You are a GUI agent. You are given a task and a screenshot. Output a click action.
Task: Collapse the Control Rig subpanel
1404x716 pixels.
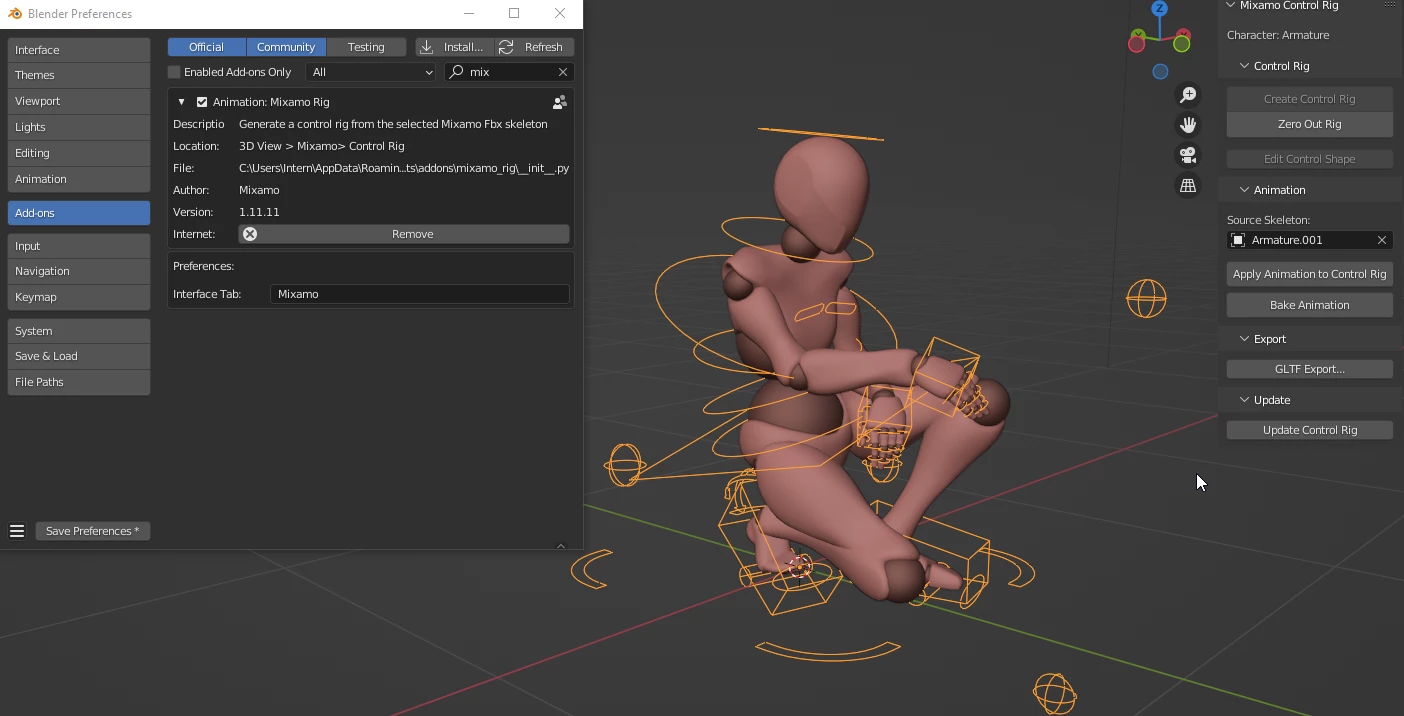coord(1245,66)
